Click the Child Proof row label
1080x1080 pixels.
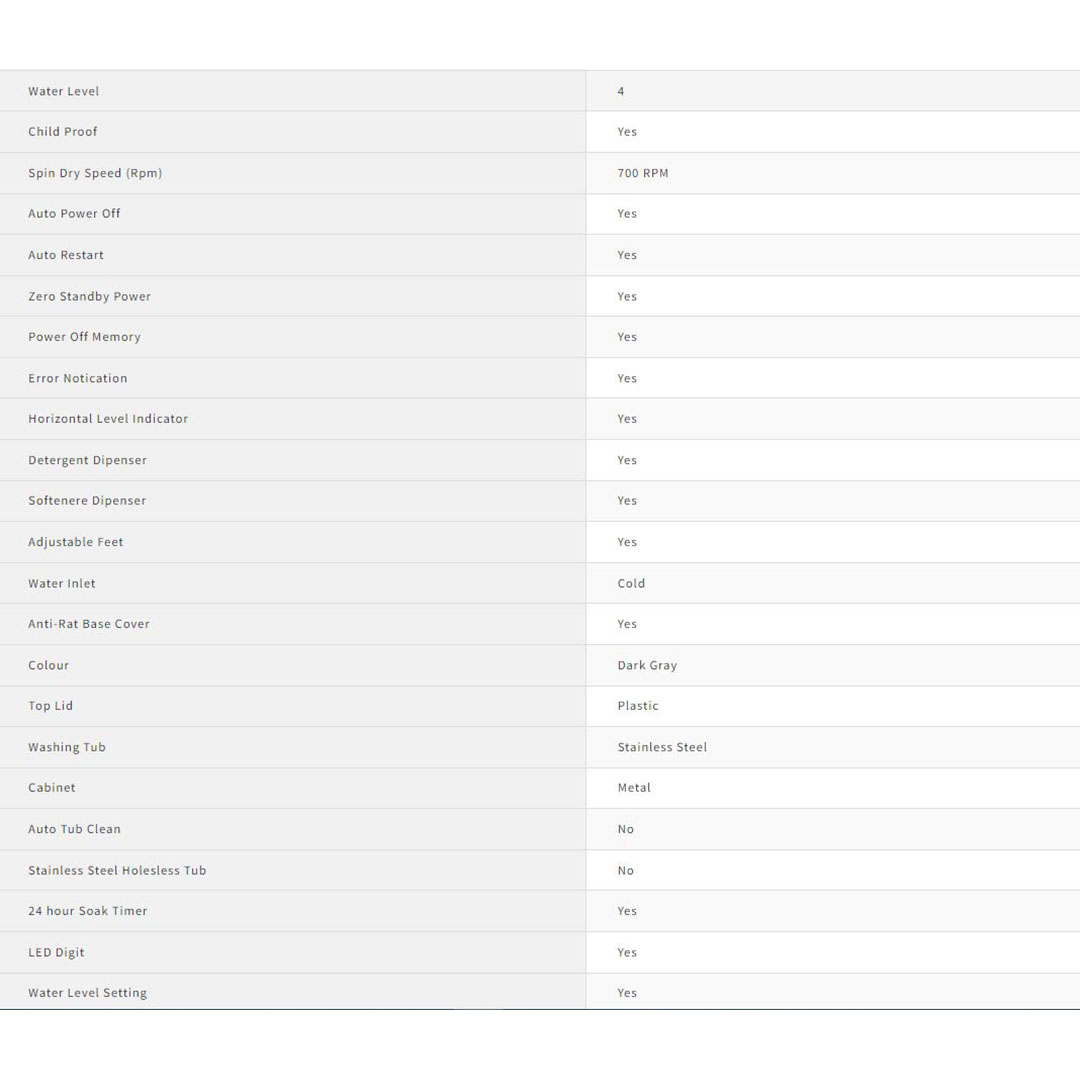[63, 132]
